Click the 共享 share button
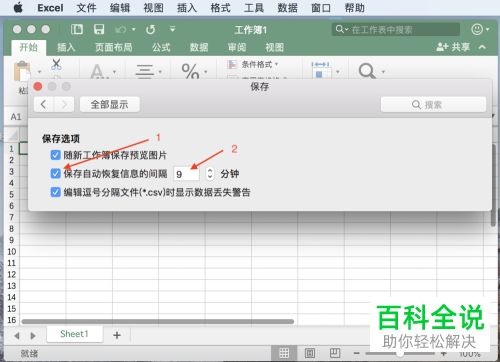500x362 pixels. click(x=453, y=47)
